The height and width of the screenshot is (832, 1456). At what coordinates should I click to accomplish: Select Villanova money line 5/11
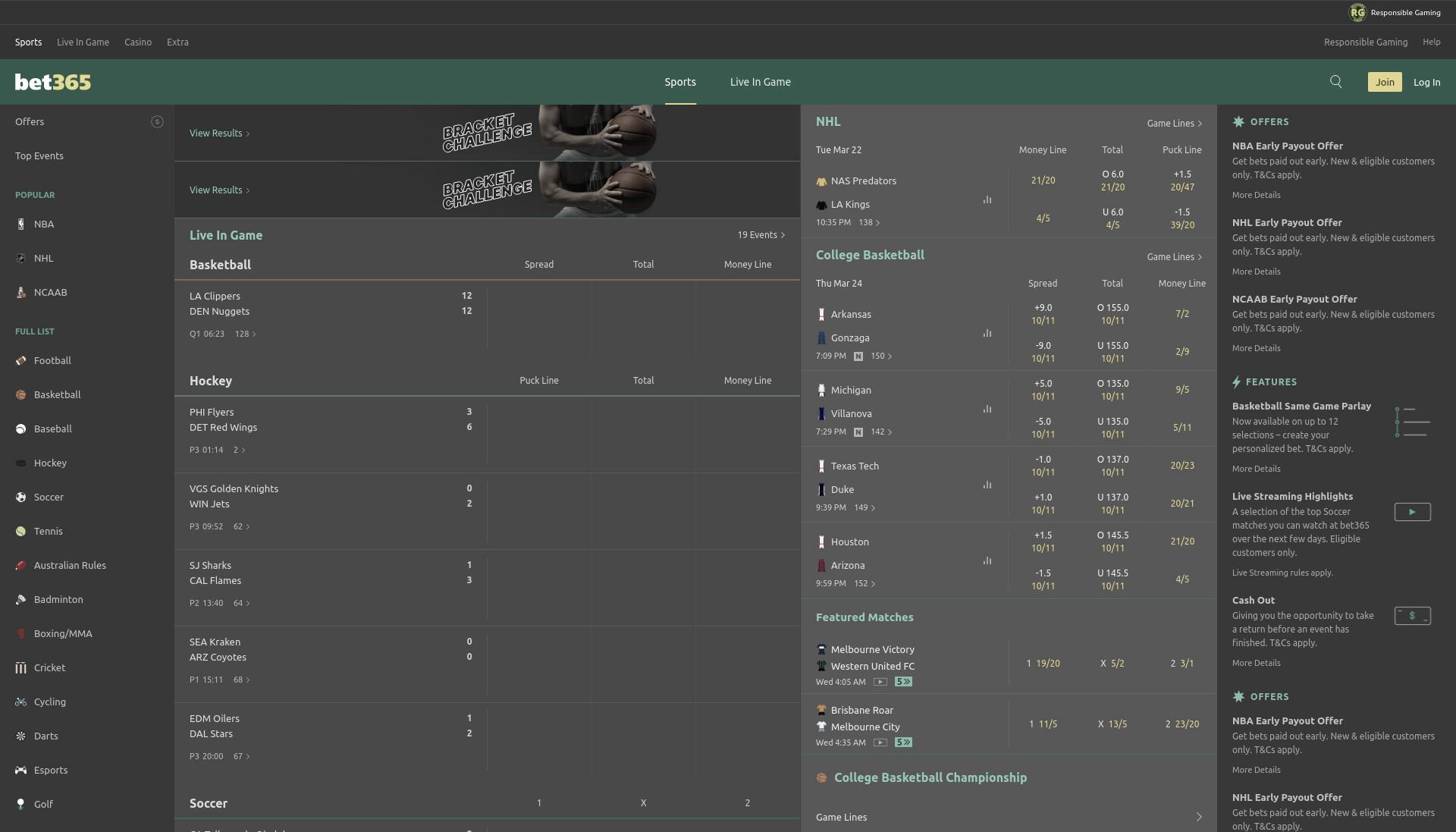coord(1182,428)
